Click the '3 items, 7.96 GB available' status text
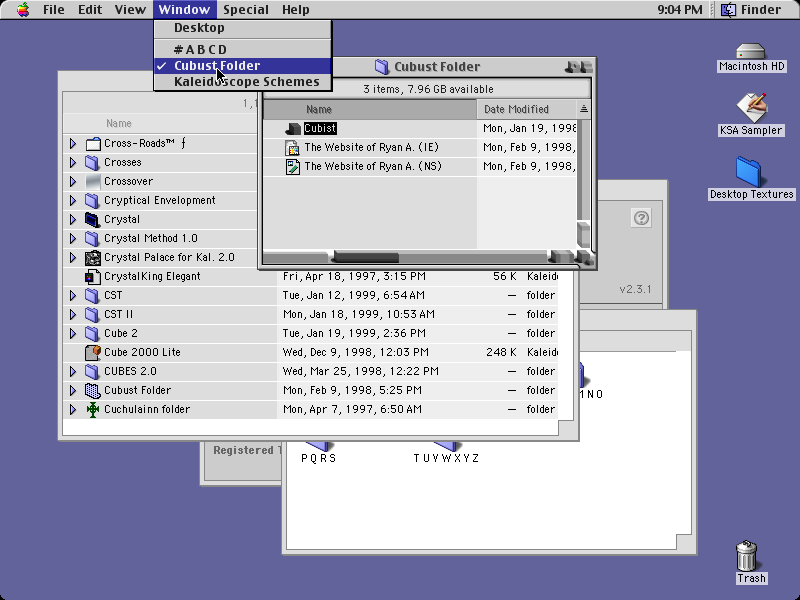The height and width of the screenshot is (600, 800). [x=428, y=89]
